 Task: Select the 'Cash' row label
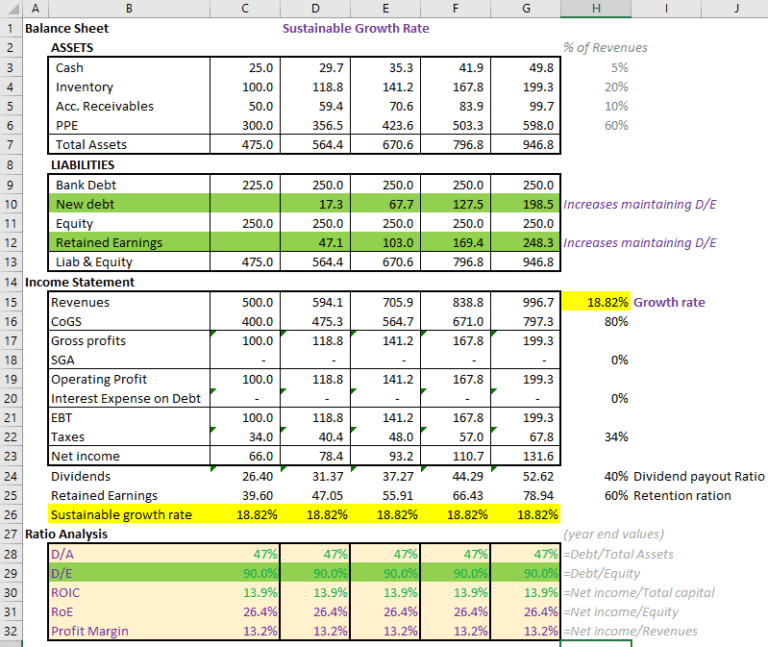pyautogui.click(x=70, y=68)
